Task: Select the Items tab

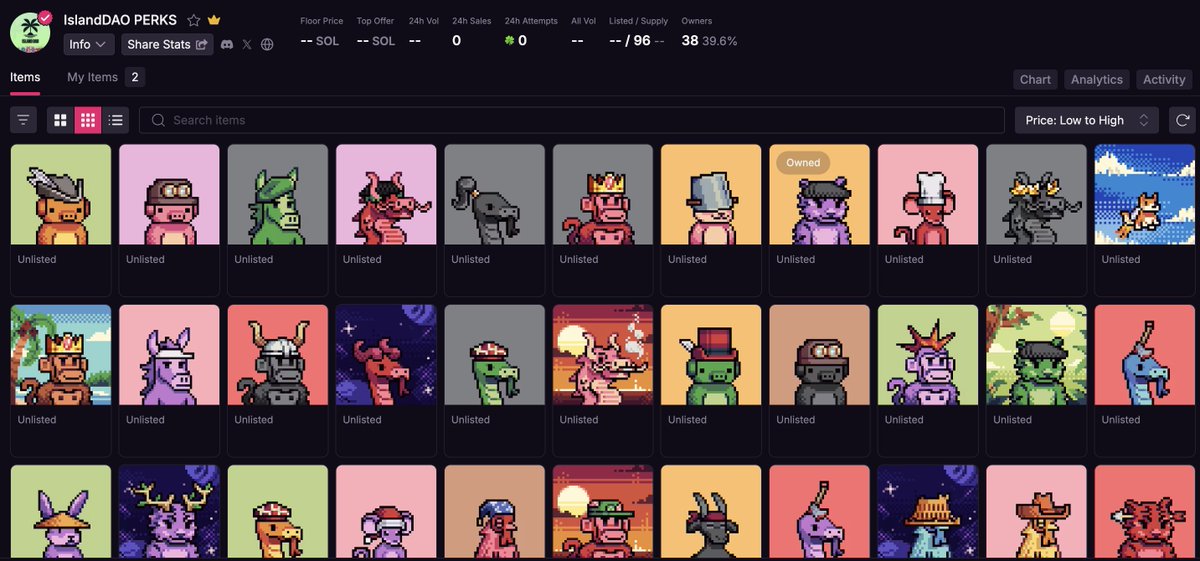Action: tap(25, 77)
